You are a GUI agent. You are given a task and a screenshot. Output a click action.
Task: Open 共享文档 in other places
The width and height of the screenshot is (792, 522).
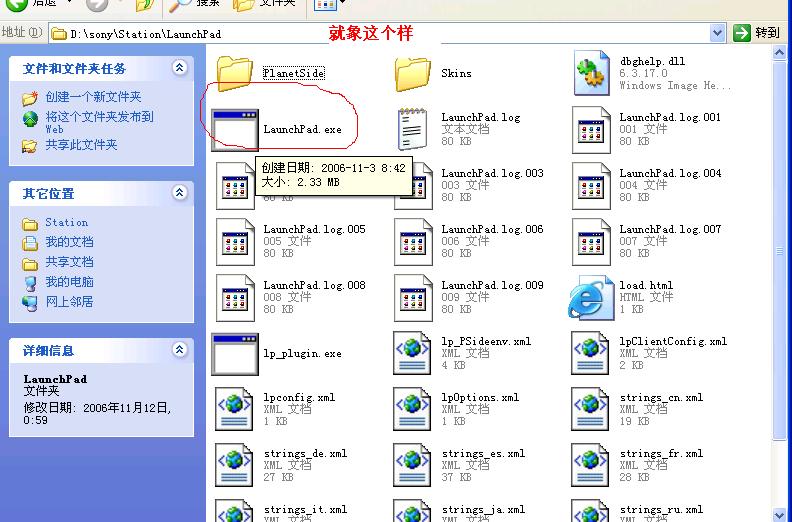tap(69, 262)
